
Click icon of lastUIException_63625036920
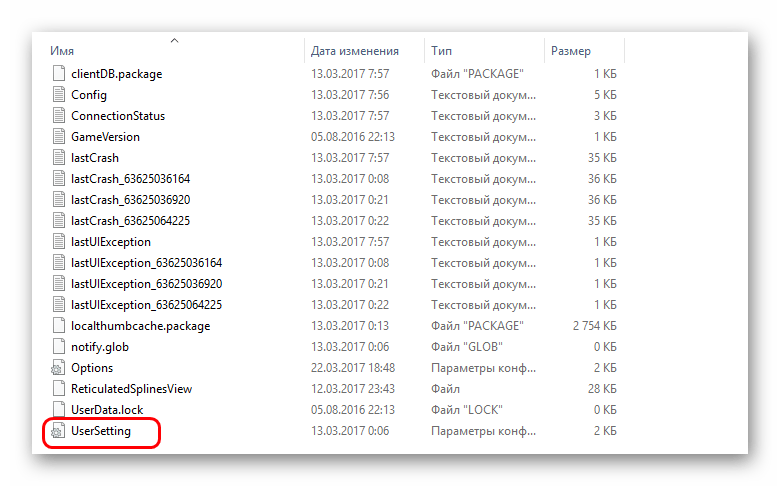click(59, 284)
